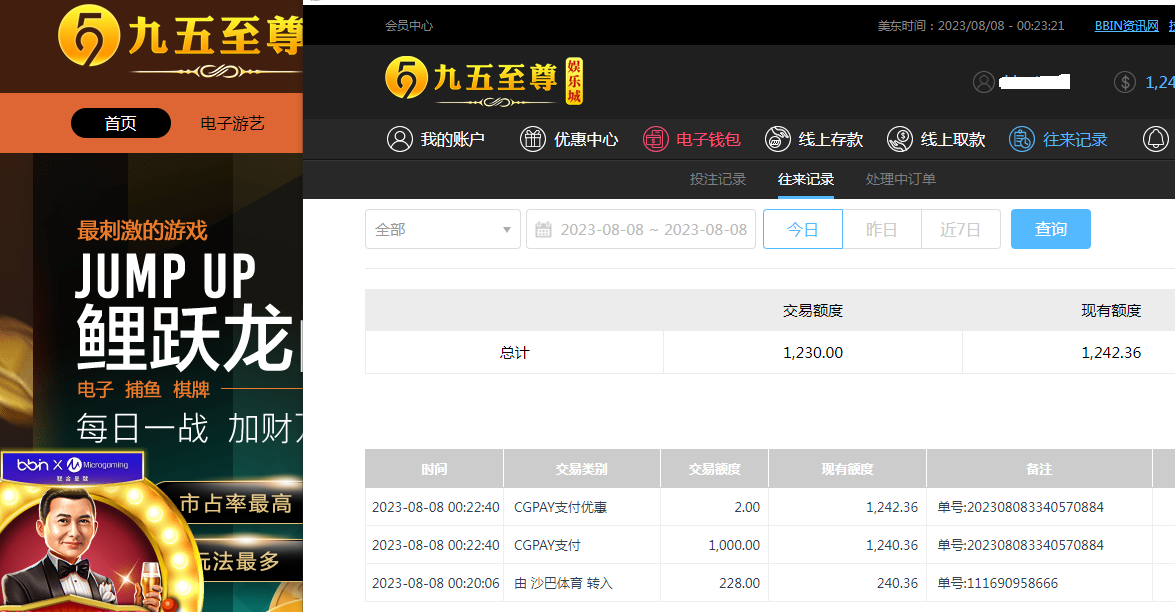Click the 线上取款 withdrawal icon
The width and height of the screenshot is (1175, 612).
(x=900, y=139)
